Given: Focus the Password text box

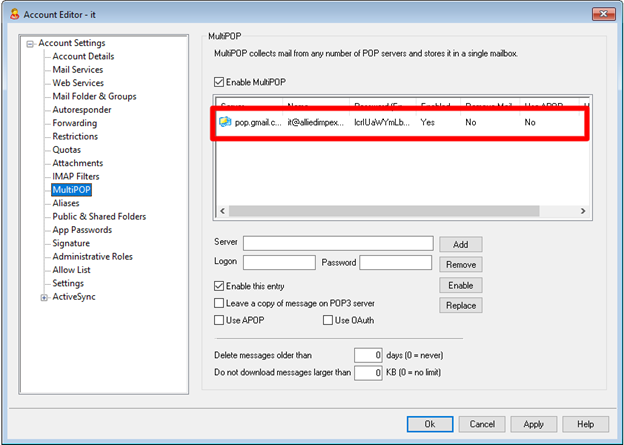Looking at the screenshot, I should click(395, 263).
